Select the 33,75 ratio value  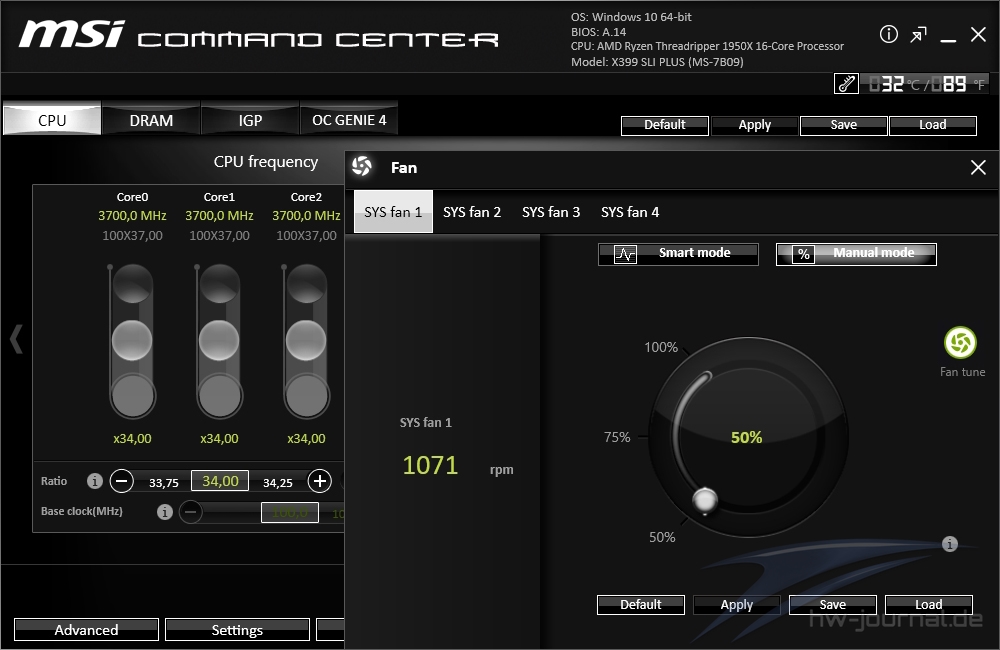[164, 483]
